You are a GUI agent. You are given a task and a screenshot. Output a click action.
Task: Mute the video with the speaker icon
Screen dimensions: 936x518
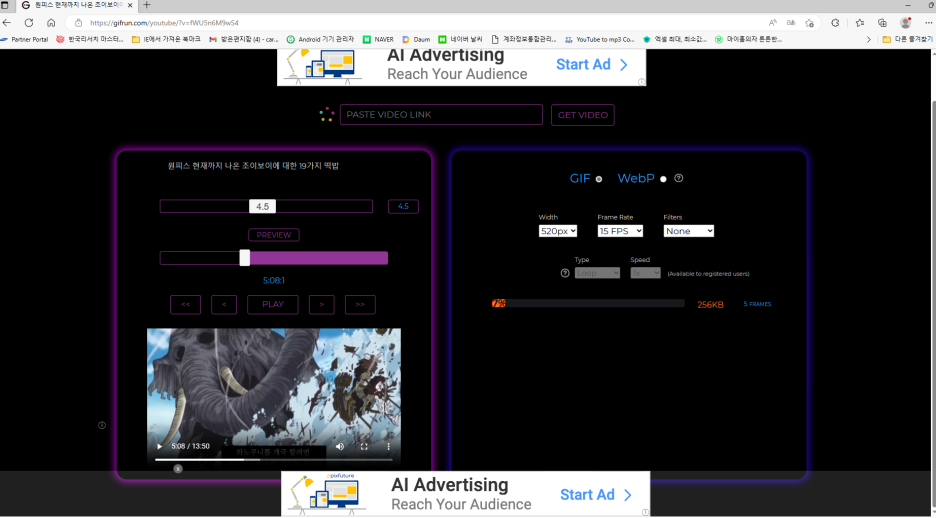pyautogui.click(x=340, y=446)
